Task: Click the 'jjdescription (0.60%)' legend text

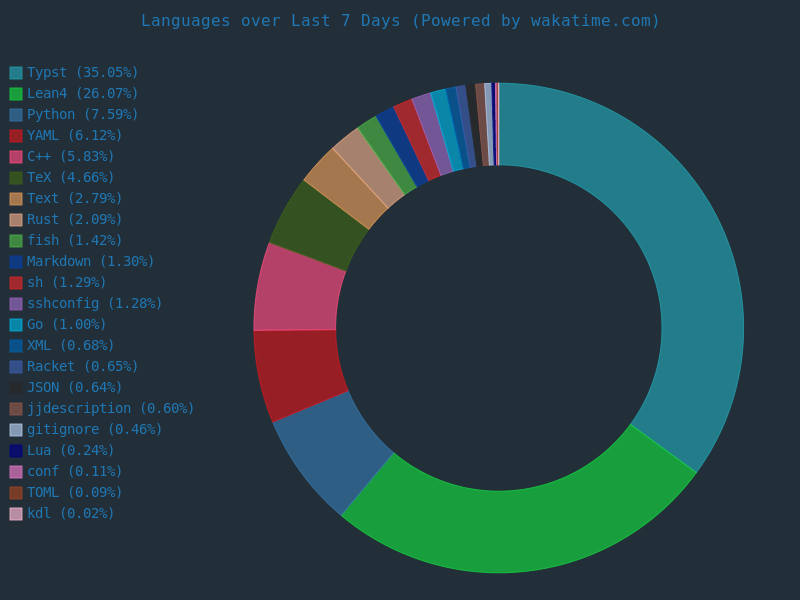Action: (x=110, y=409)
